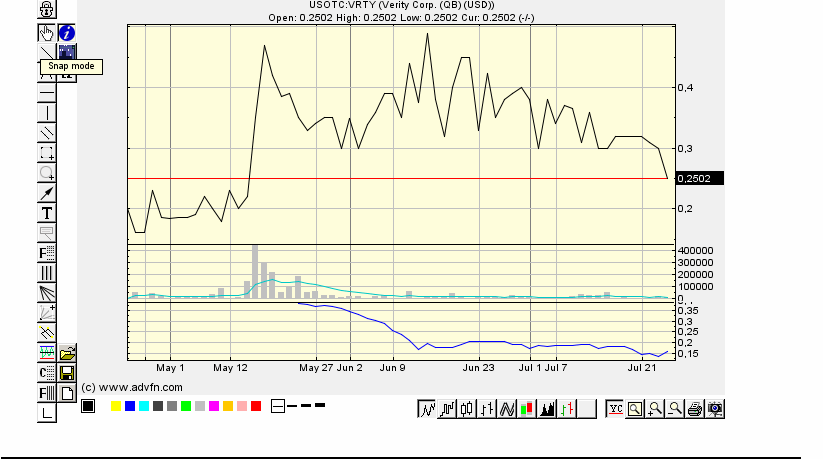Pick the blue color swatch
823x459 pixels.
click(x=130, y=406)
